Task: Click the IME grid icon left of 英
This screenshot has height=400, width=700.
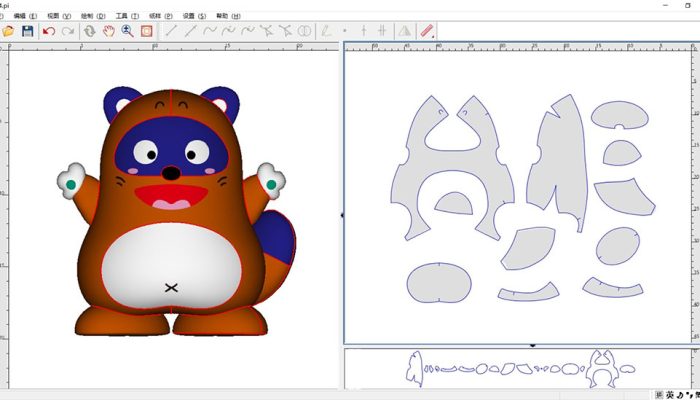Action: (659, 395)
